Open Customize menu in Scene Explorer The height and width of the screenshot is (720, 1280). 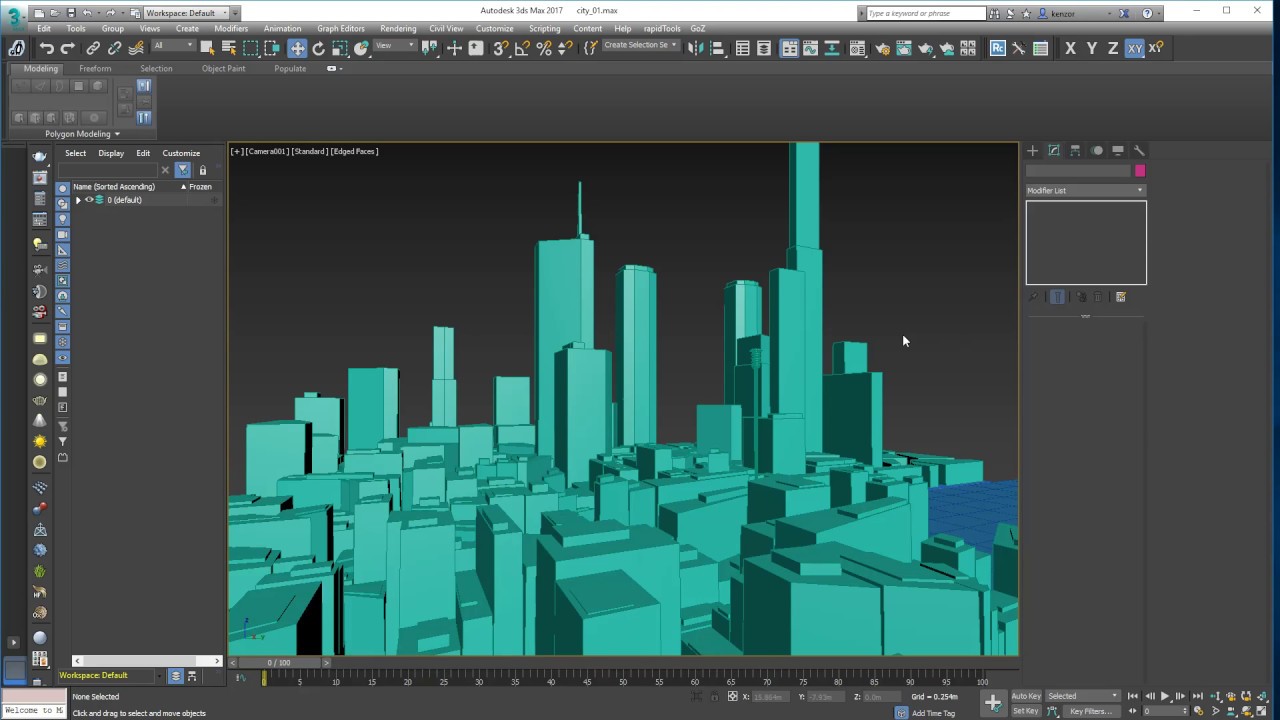click(181, 153)
